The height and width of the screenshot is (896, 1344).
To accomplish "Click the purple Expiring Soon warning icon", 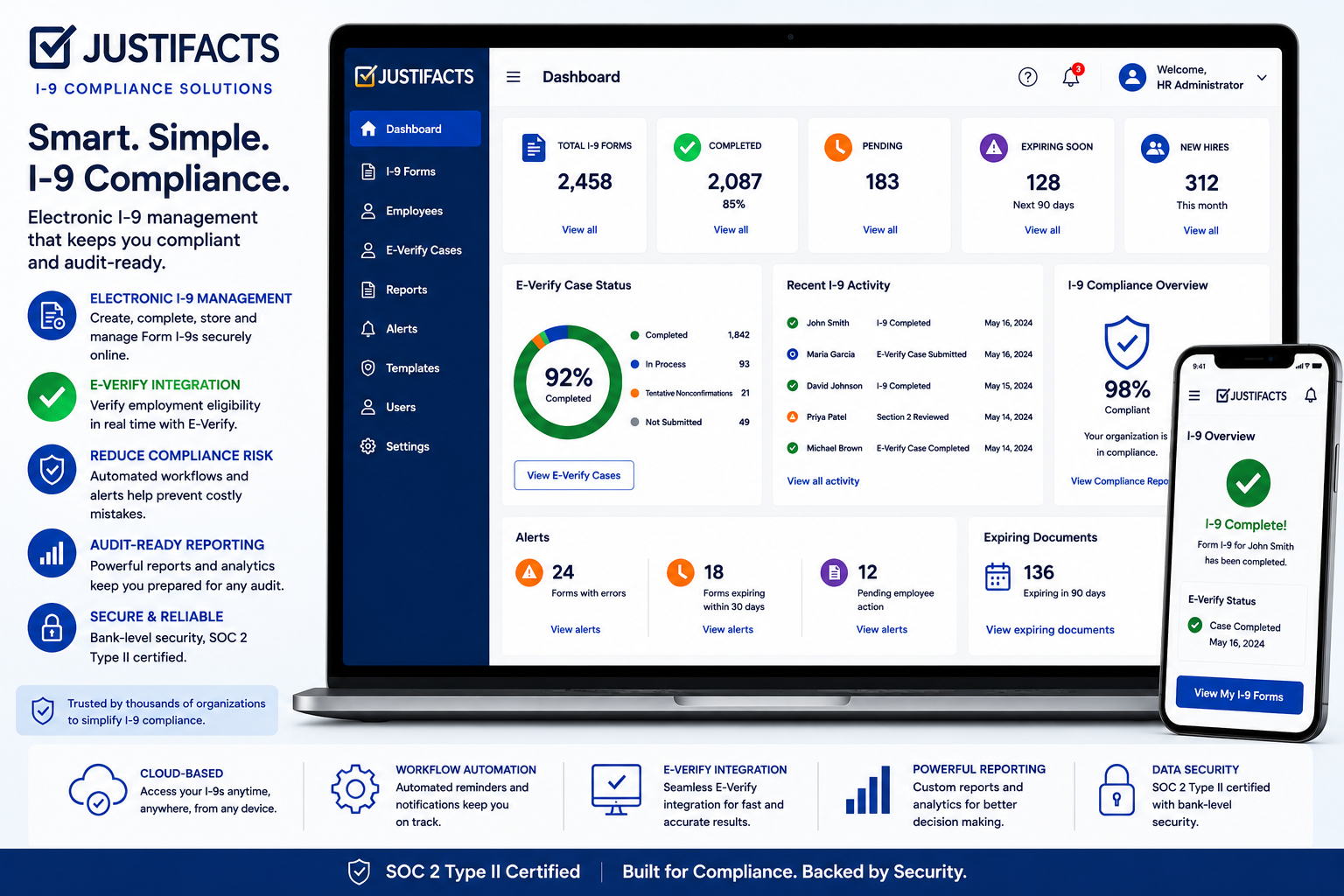I will 994,148.
